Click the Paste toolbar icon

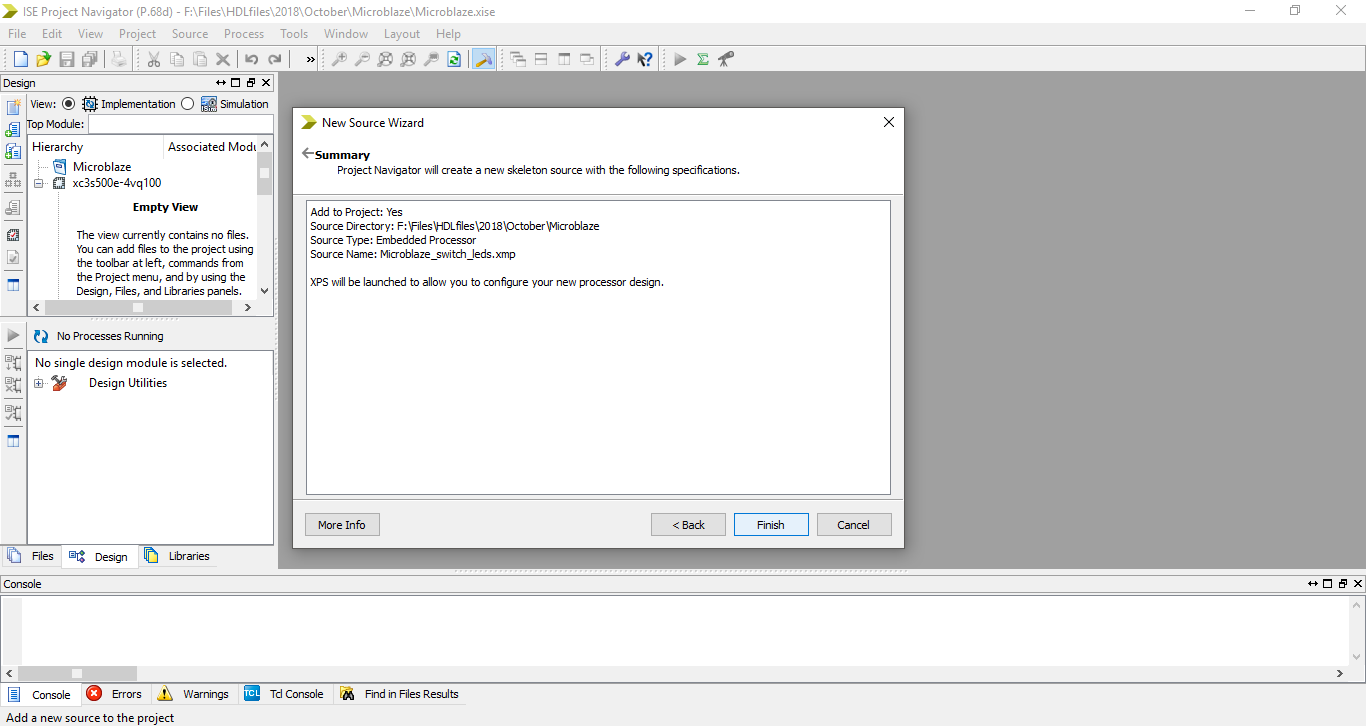(x=200, y=59)
